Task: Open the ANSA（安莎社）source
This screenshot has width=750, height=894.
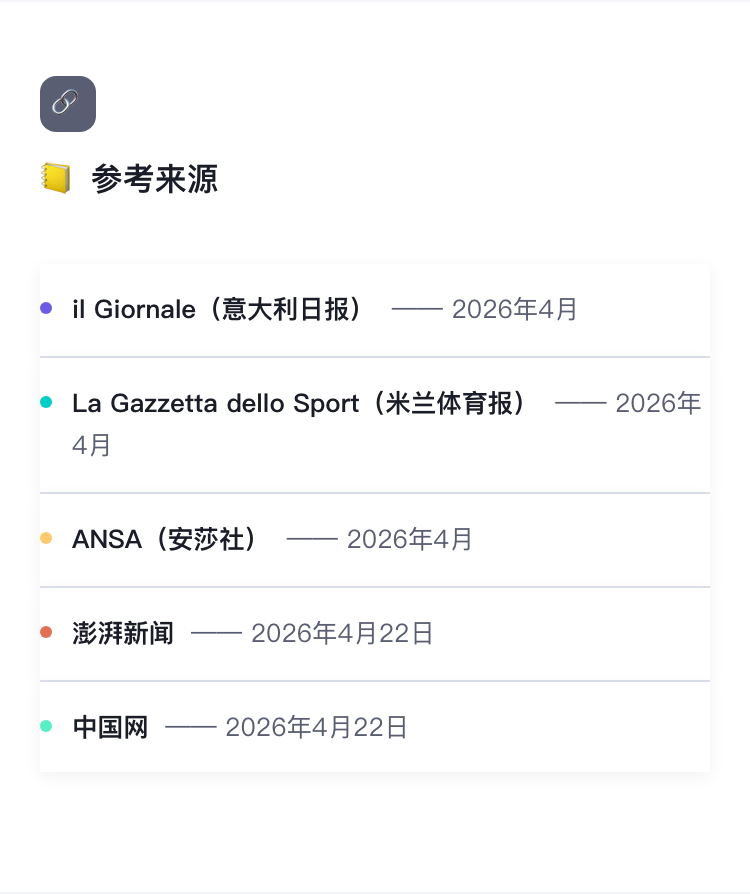Action: click(166, 540)
